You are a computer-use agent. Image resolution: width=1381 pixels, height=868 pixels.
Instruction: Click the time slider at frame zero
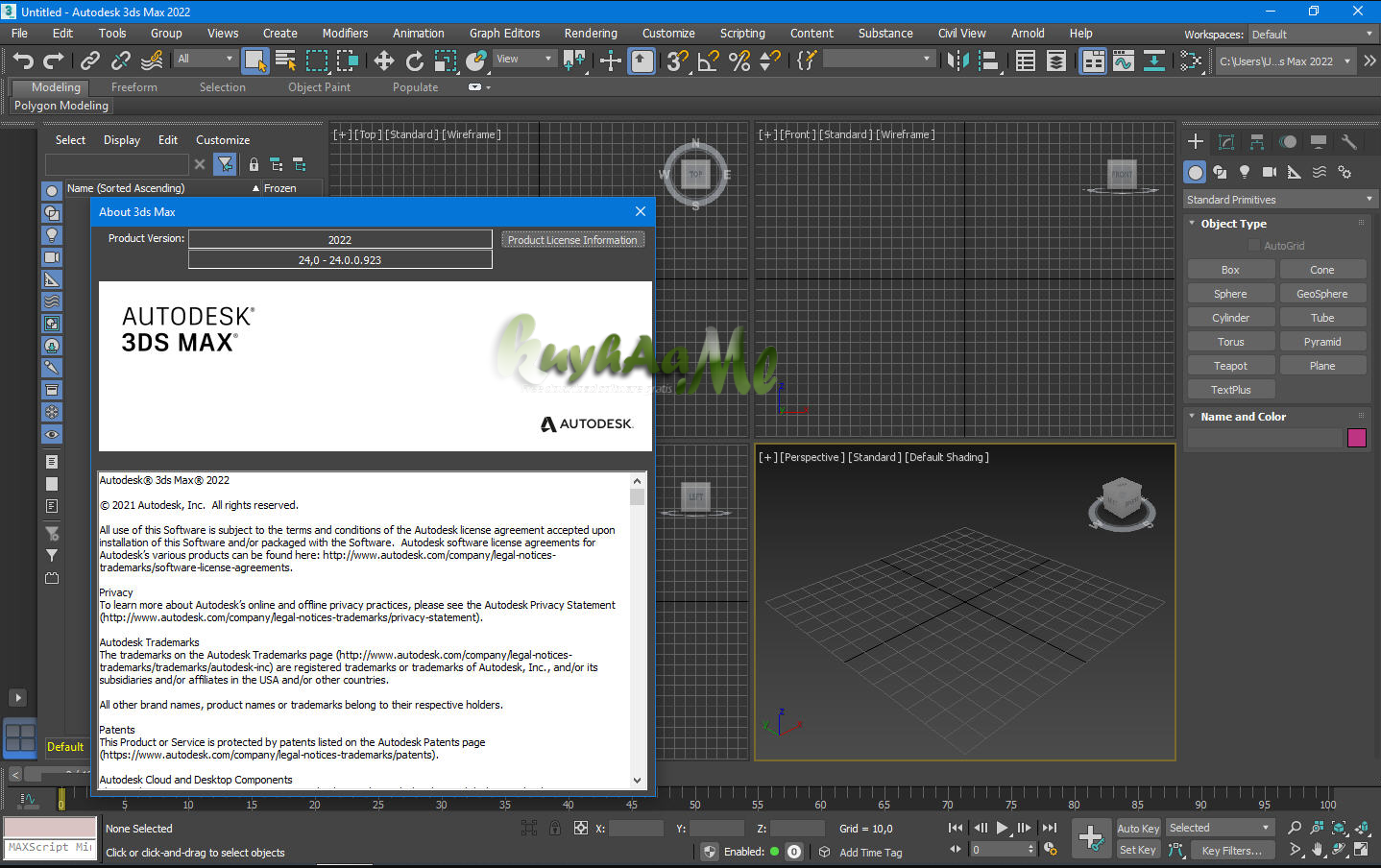tap(61, 799)
